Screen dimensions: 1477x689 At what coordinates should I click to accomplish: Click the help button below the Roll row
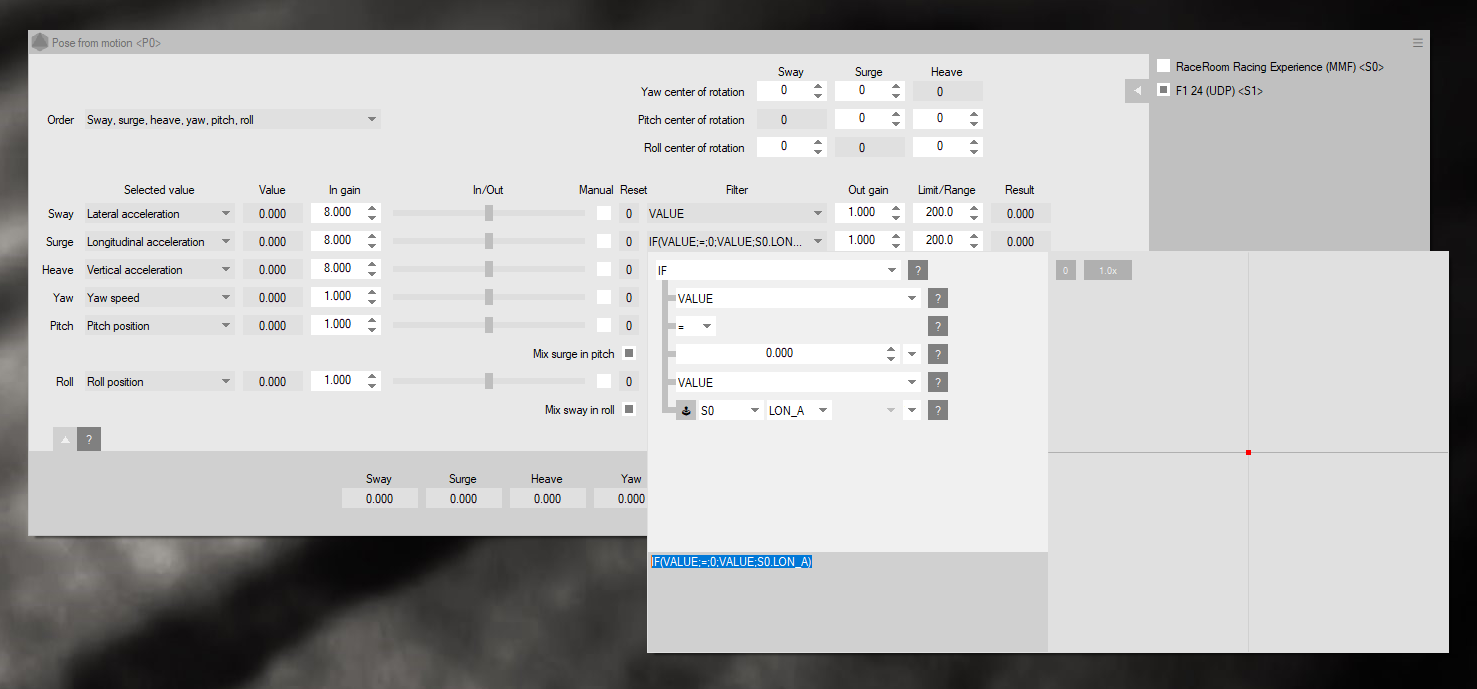coord(89,439)
